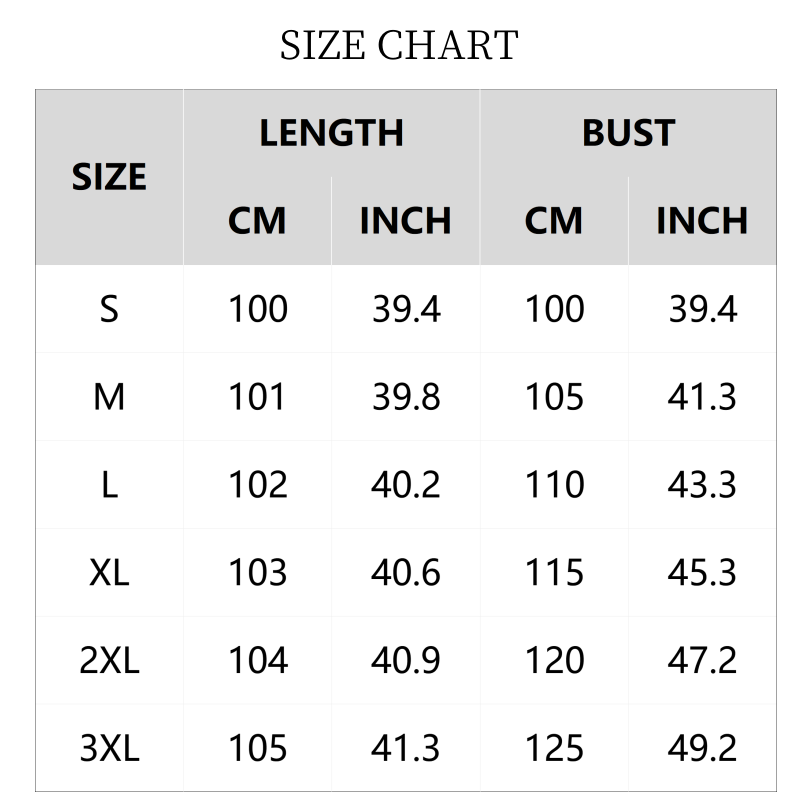Click the LENGTH column header
Image resolution: width=800 pixels, height=800 pixels.
point(331,133)
